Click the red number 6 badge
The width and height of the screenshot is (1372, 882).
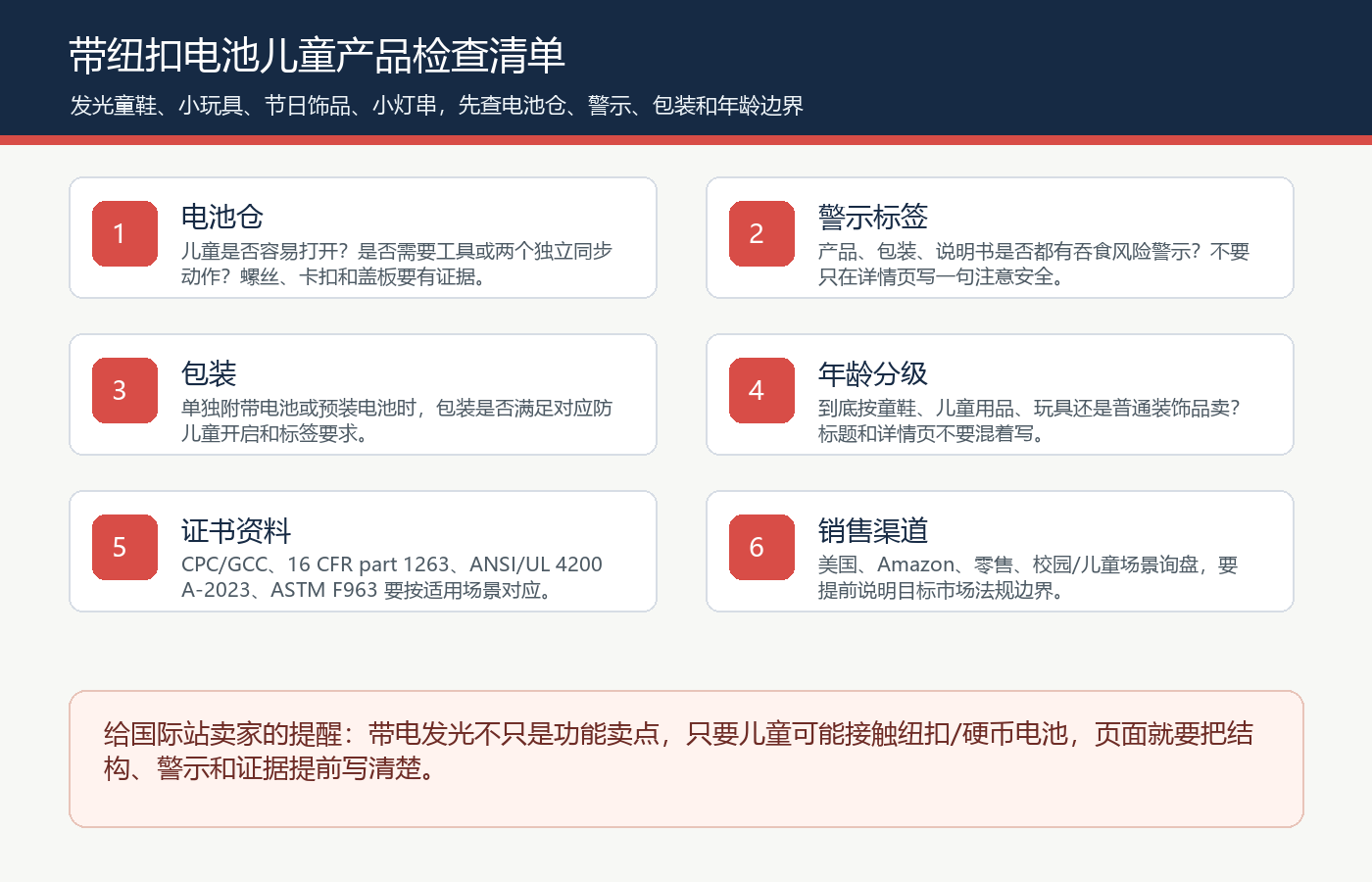(x=761, y=547)
